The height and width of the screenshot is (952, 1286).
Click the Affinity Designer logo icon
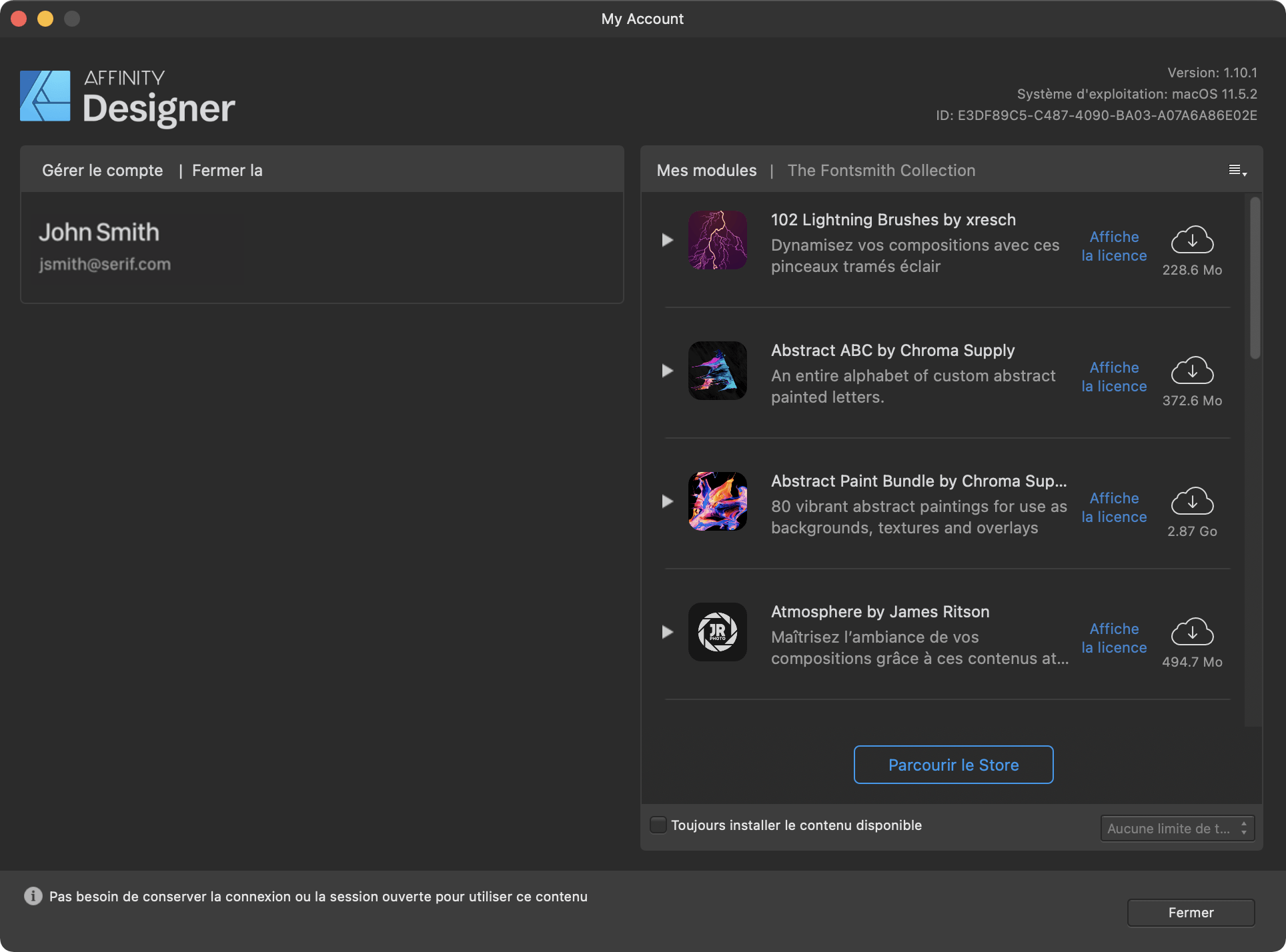pyautogui.click(x=45, y=96)
